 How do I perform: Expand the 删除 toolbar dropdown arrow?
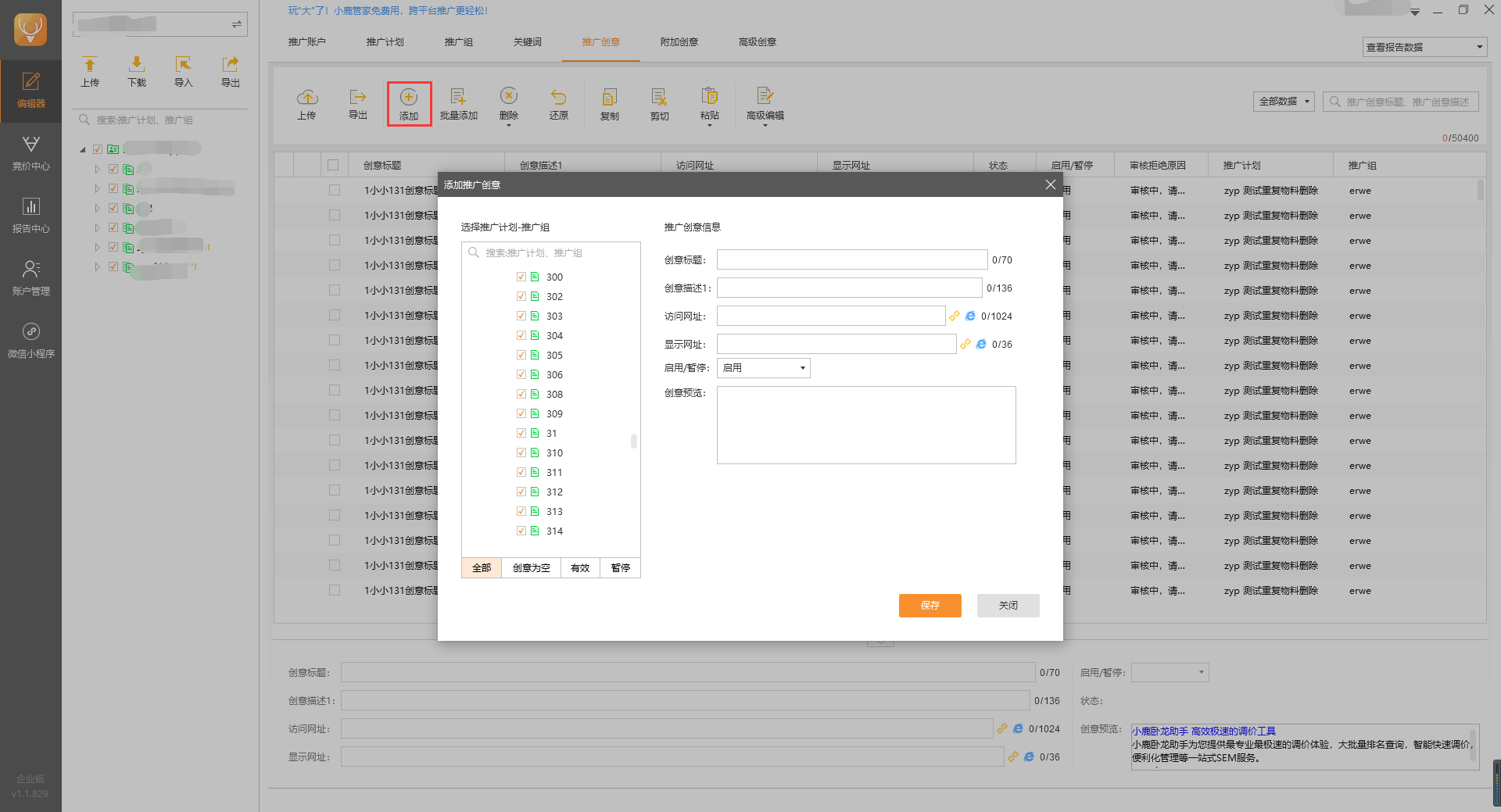click(509, 125)
